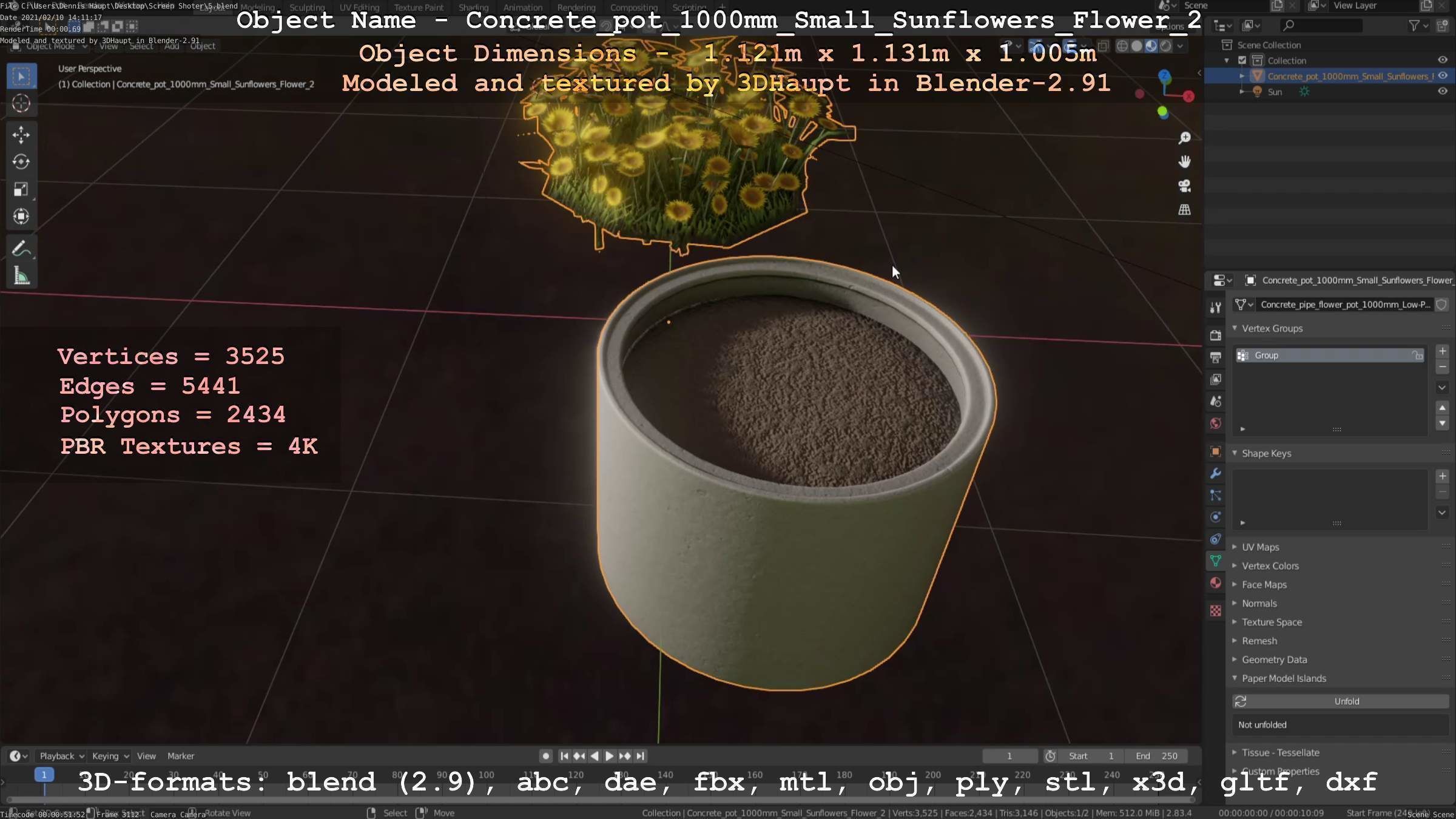The height and width of the screenshot is (819, 1456).
Task: Open the Texture checkerboard properties tab
Action: pyautogui.click(x=1215, y=611)
